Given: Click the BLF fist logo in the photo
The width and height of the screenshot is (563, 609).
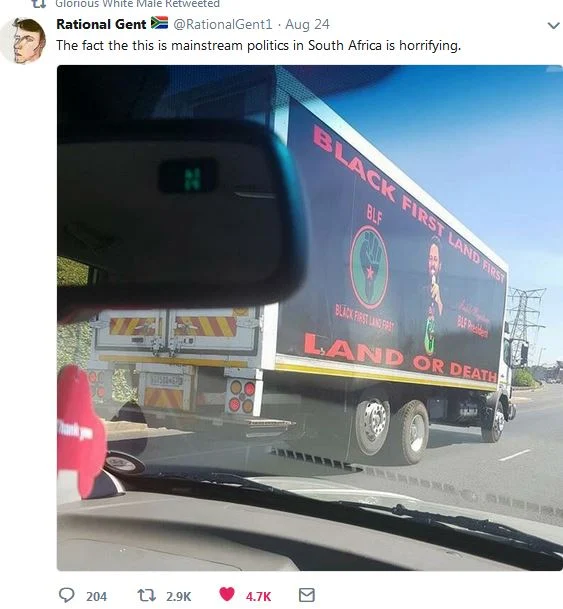Looking at the screenshot, I should click(x=369, y=267).
